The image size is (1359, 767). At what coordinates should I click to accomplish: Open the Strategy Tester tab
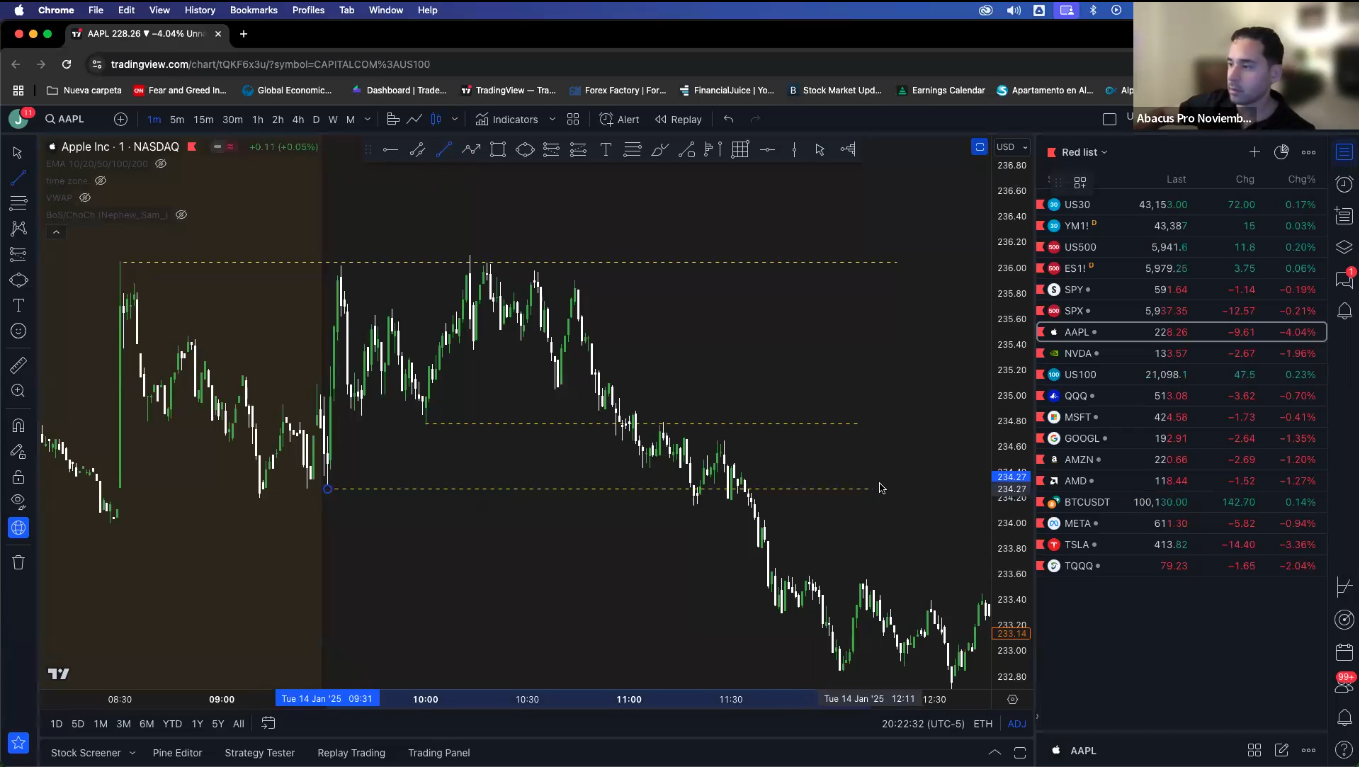coord(259,753)
